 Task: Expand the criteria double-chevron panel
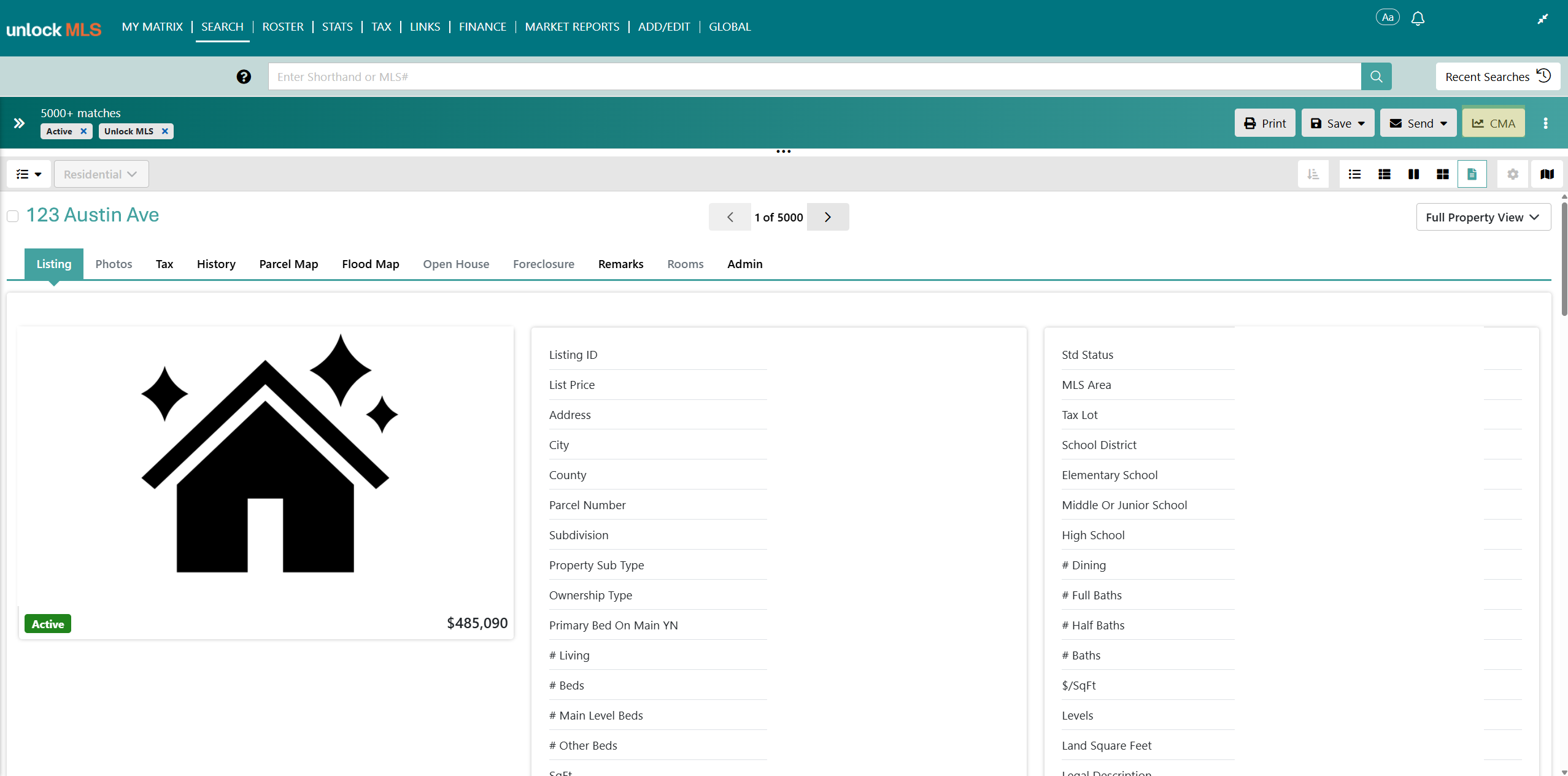tap(19, 123)
